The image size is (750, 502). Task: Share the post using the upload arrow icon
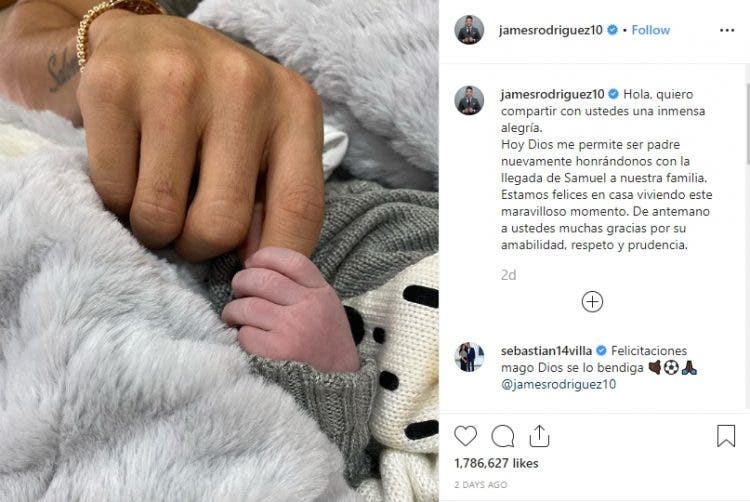coord(540,436)
